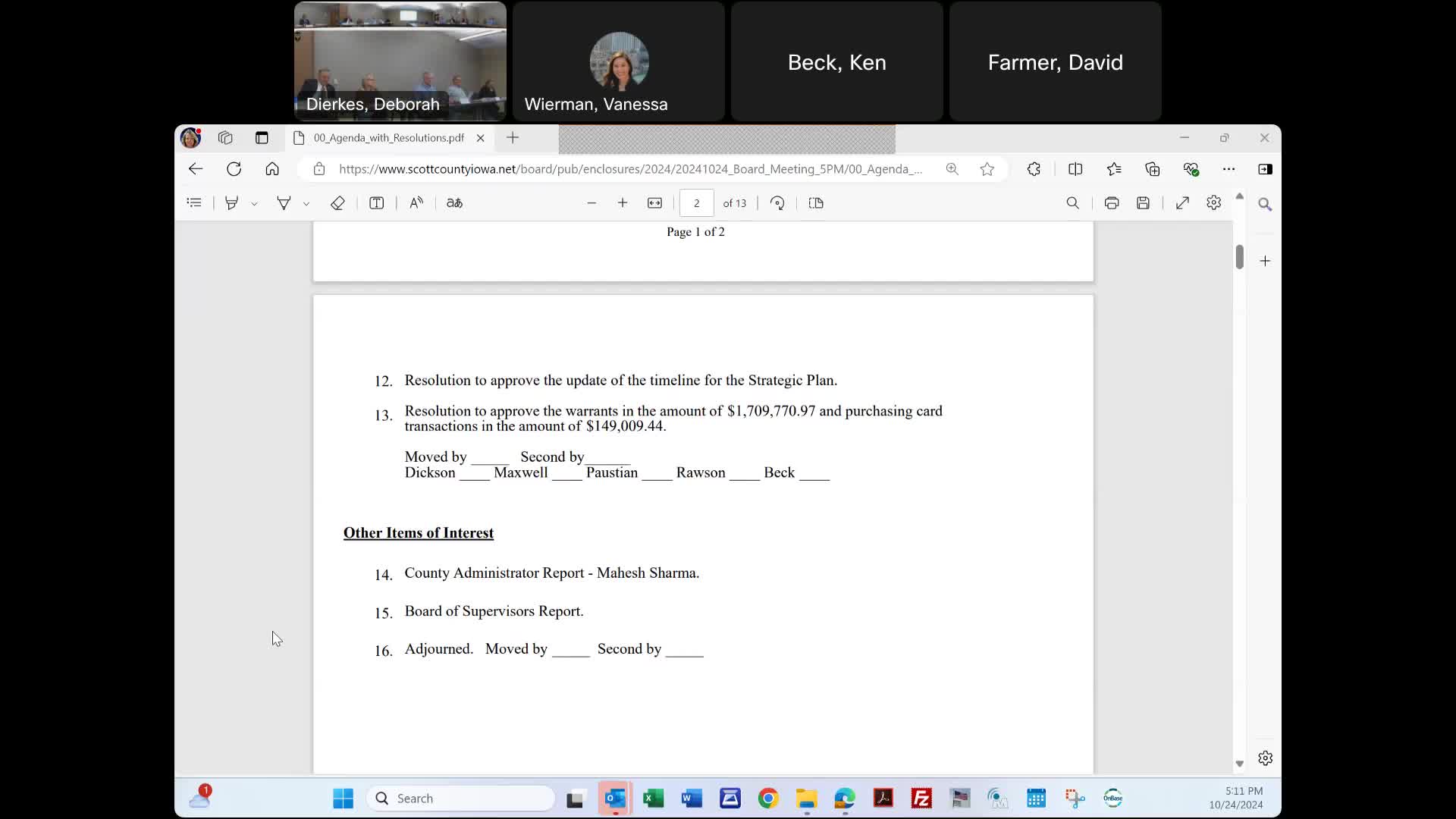Open the address bar zoom indicator
The width and height of the screenshot is (1456, 819).
click(x=952, y=169)
